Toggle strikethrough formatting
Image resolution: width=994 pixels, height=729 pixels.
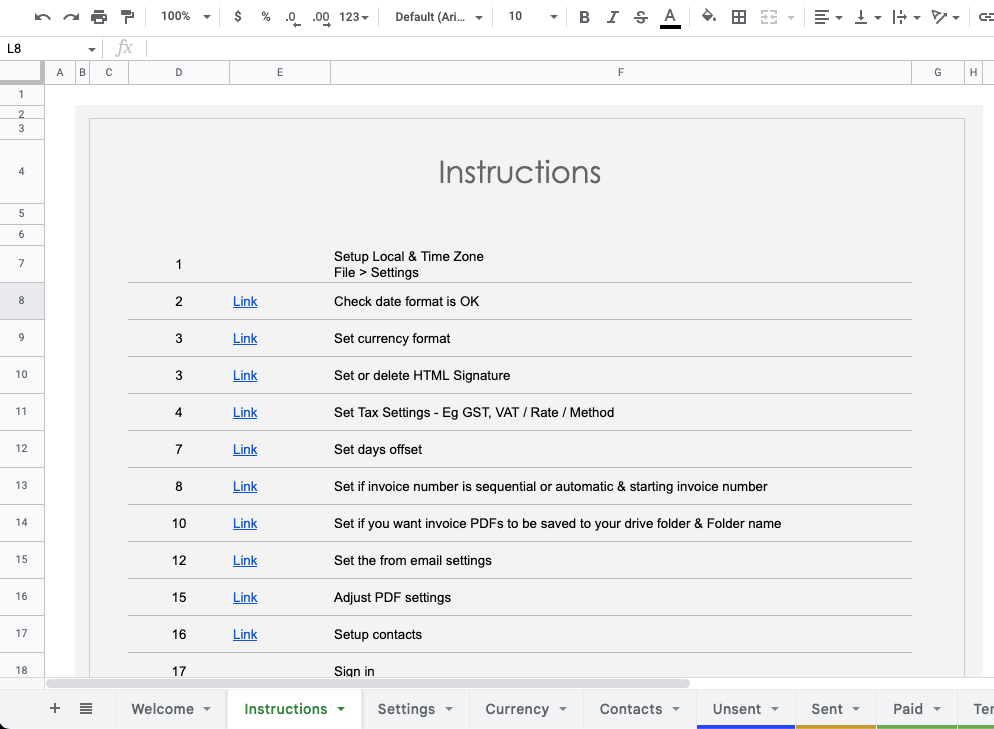coord(641,17)
